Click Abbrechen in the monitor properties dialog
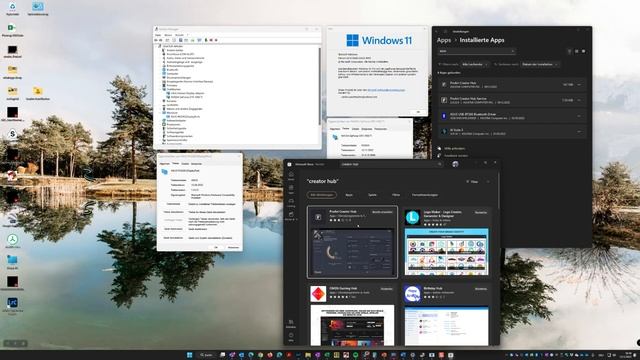This screenshot has width=640, height=360. [x=233, y=247]
